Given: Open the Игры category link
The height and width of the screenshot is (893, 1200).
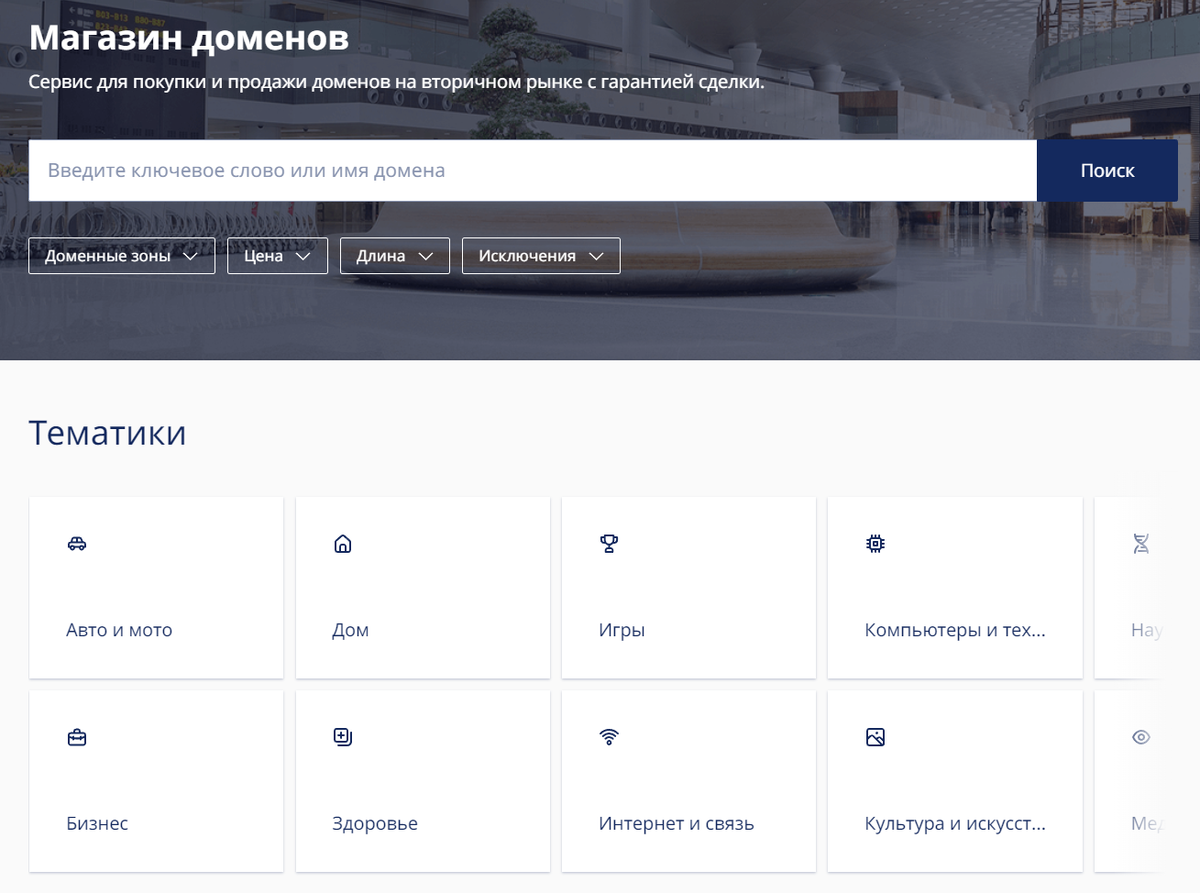Looking at the screenshot, I should pos(622,630).
